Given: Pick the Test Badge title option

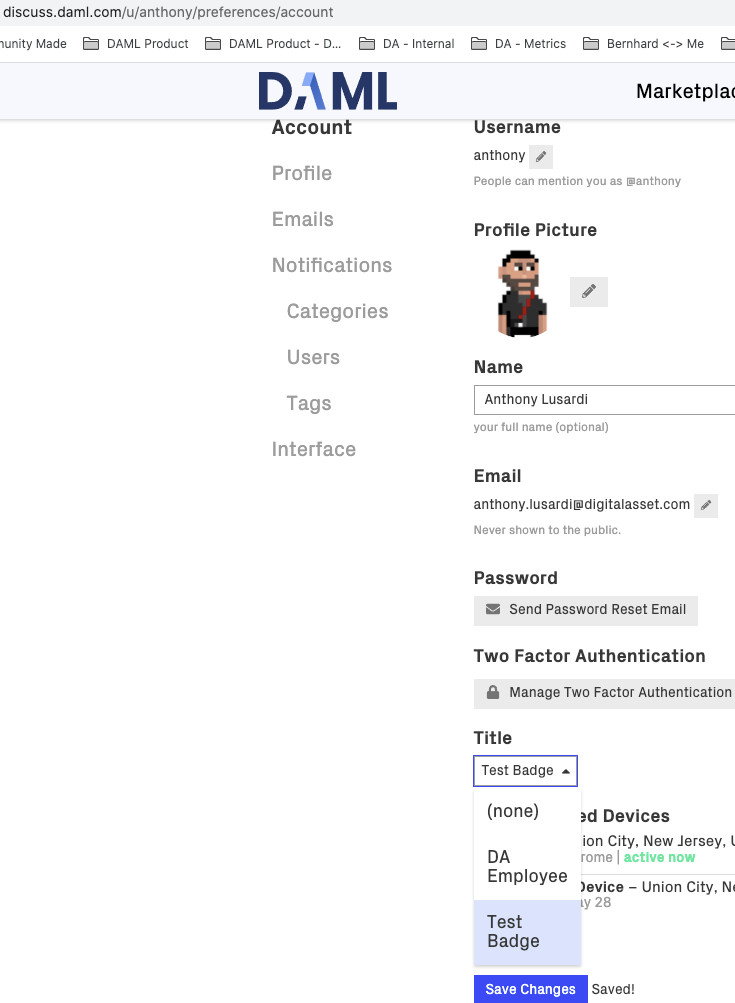Looking at the screenshot, I should (x=527, y=931).
